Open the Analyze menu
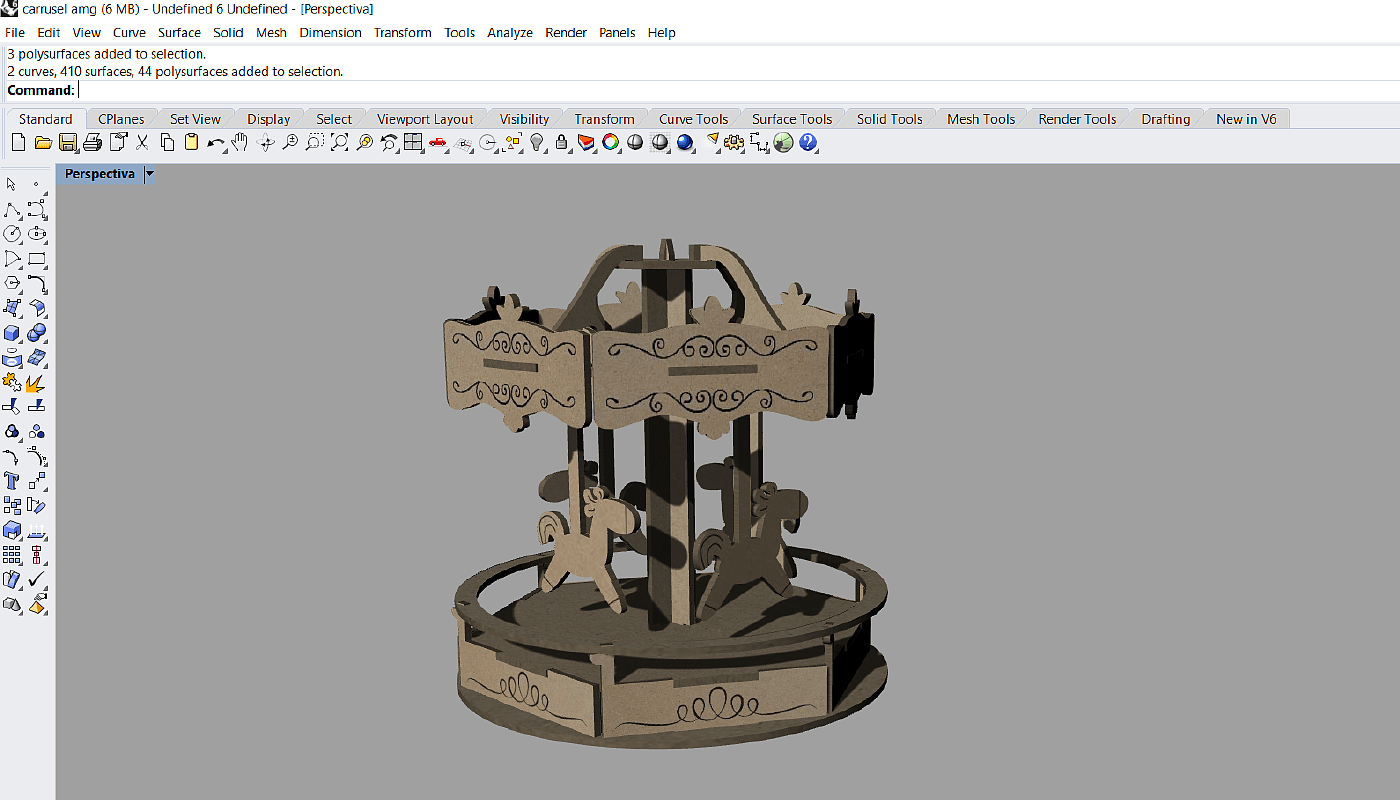This screenshot has width=1400, height=800. (x=509, y=32)
